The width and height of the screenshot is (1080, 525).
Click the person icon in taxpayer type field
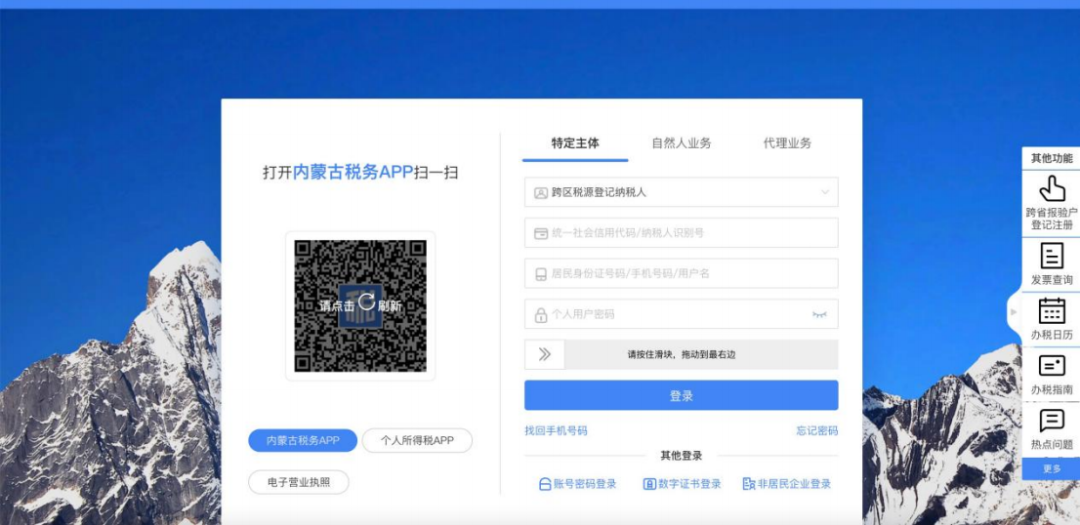coord(541,193)
